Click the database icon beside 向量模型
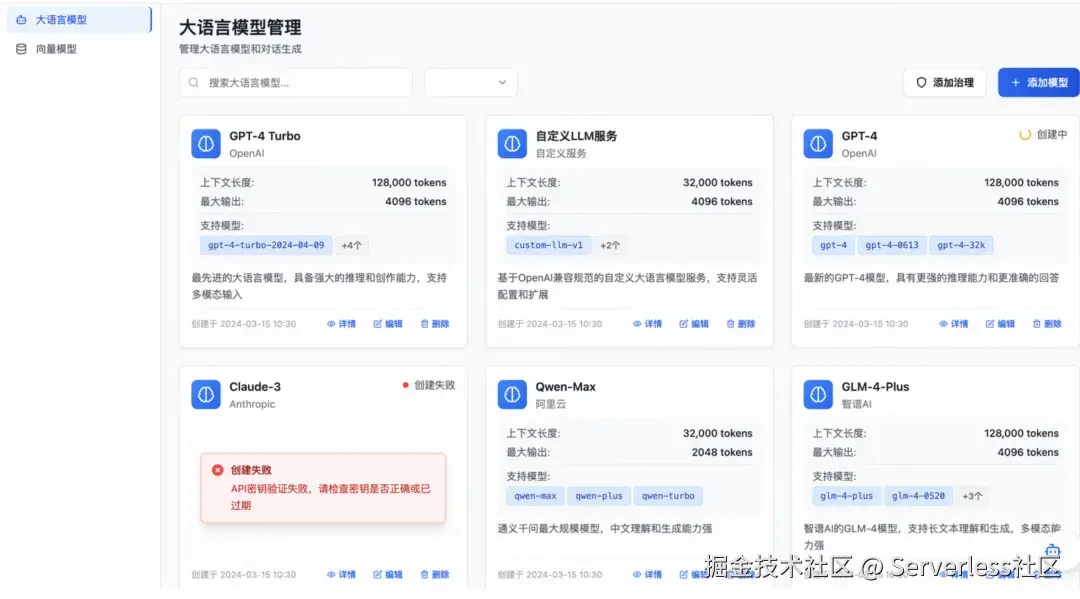 pyautogui.click(x=21, y=49)
